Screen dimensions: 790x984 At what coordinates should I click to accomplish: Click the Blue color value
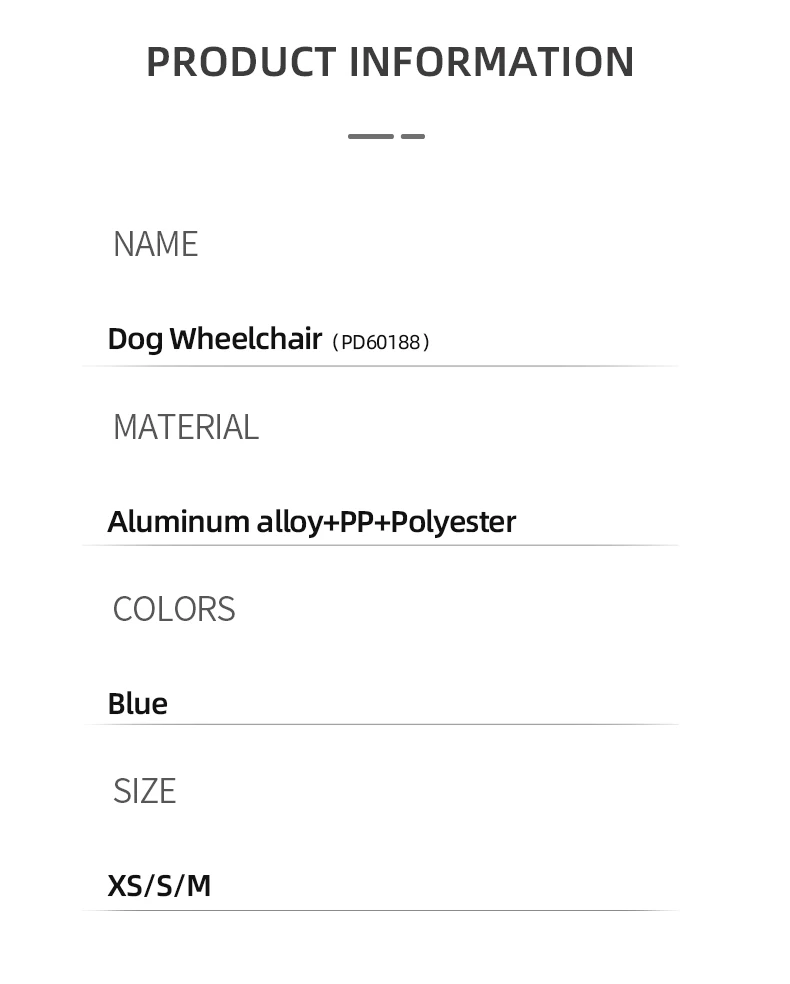(x=137, y=704)
